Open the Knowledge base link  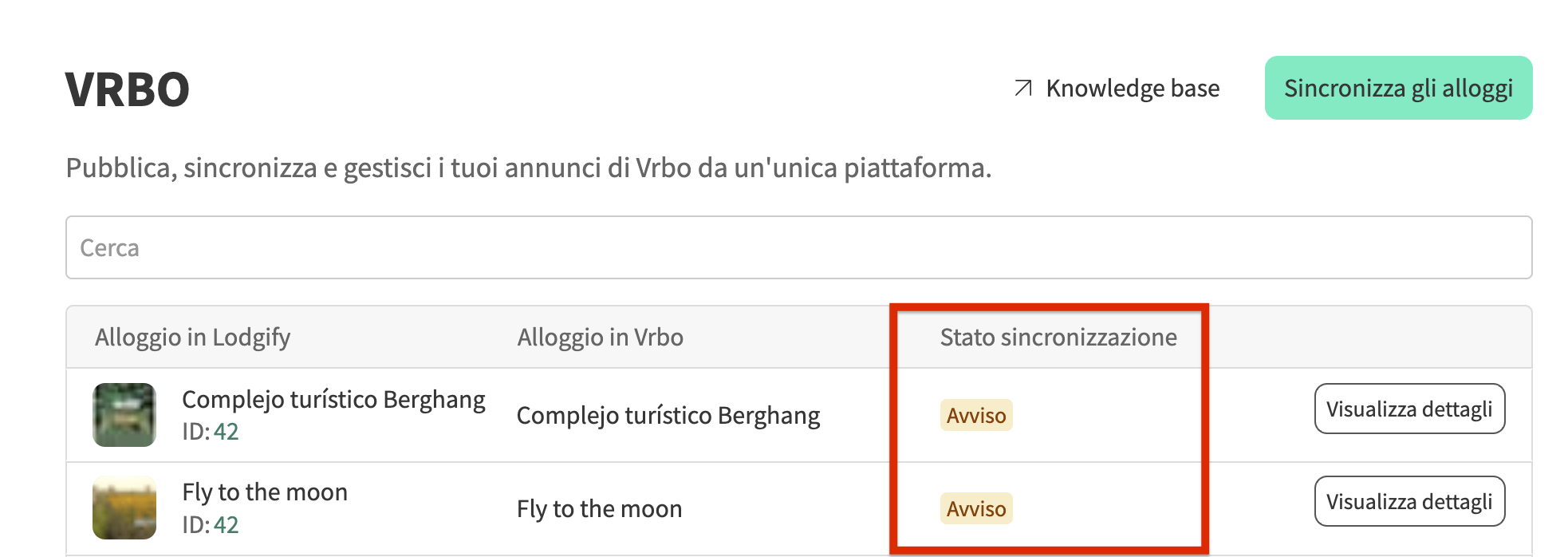(x=1132, y=88)
